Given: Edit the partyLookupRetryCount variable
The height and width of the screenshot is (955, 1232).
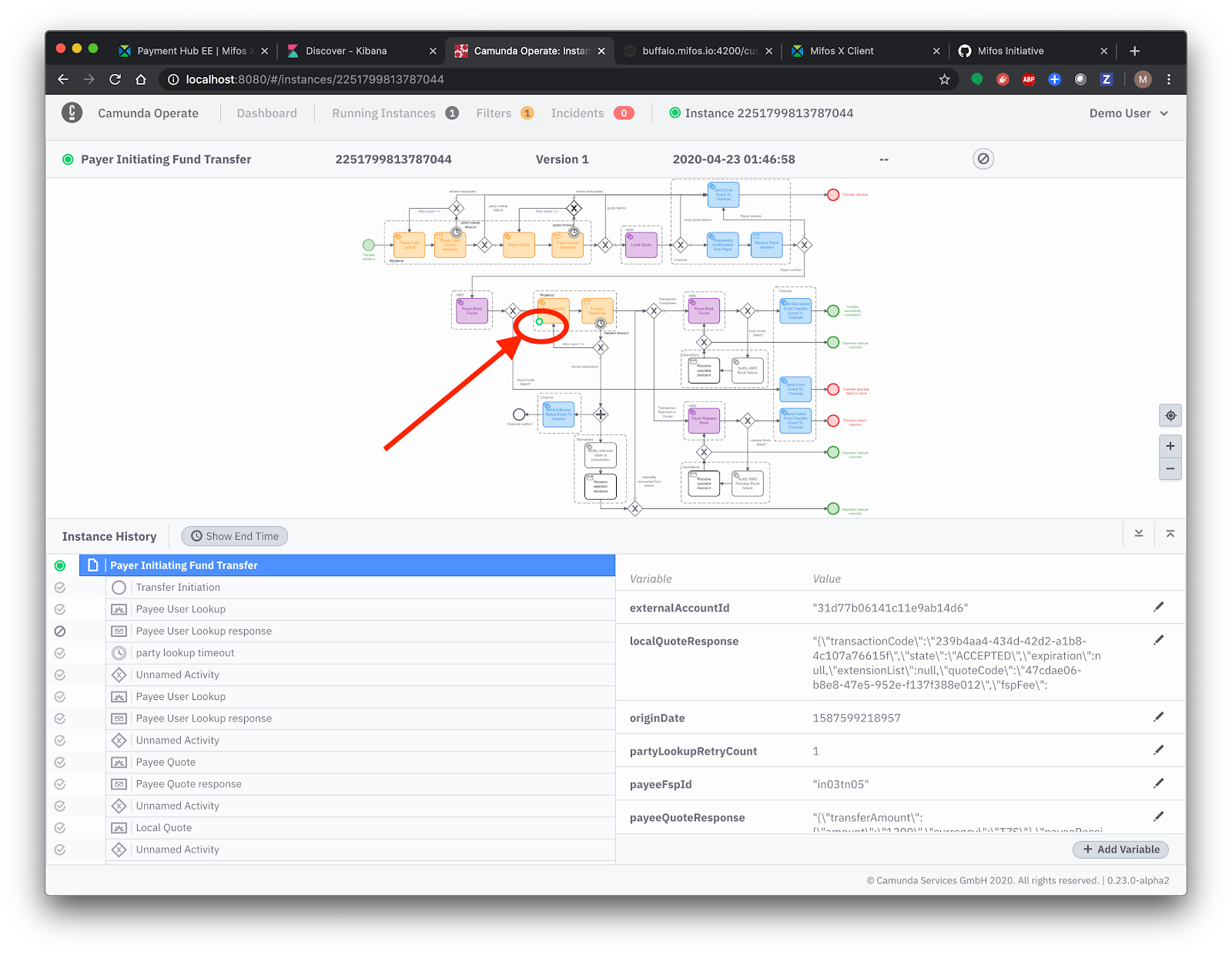Looking at the screenshot, I should [1159, 750].
